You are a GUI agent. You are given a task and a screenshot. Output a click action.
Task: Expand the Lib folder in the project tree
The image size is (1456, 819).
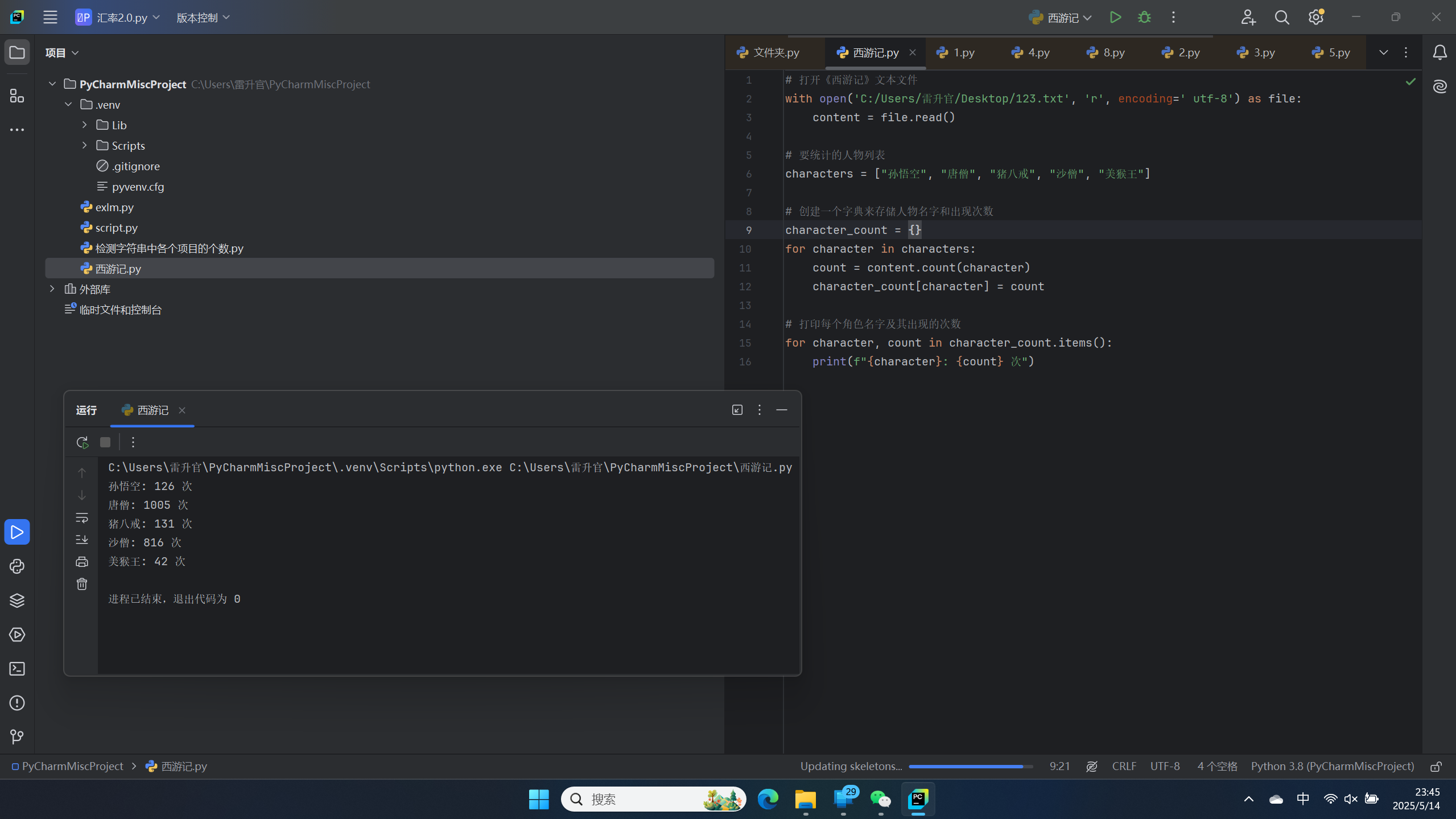click(x=84, y=125)
